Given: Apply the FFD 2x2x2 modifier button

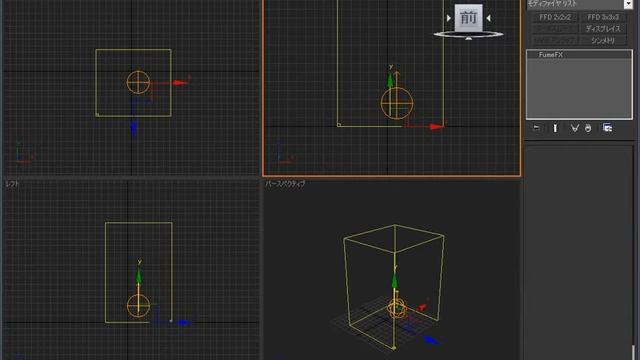Looking at the screenshot, I should (x=555, y=17).
